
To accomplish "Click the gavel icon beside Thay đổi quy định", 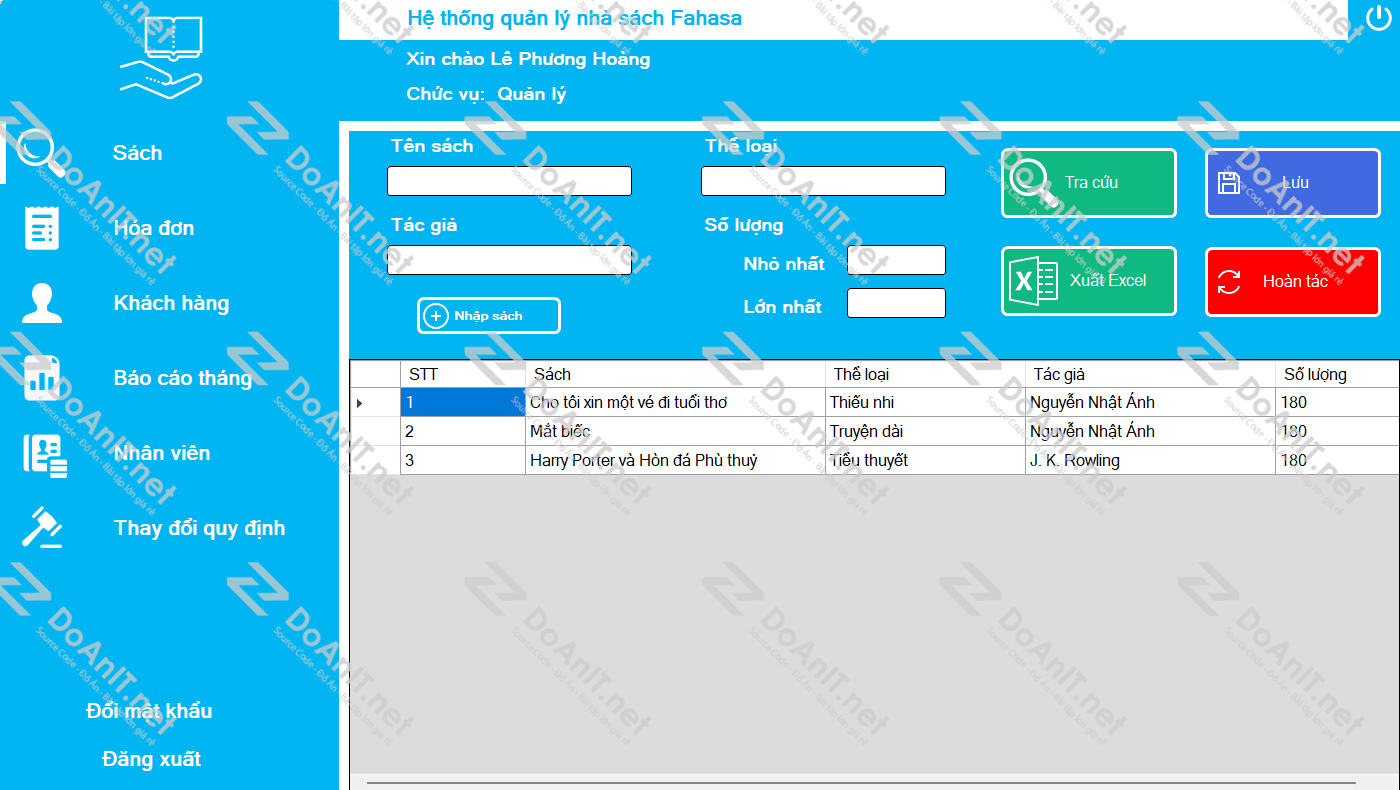I will (42, 528).
